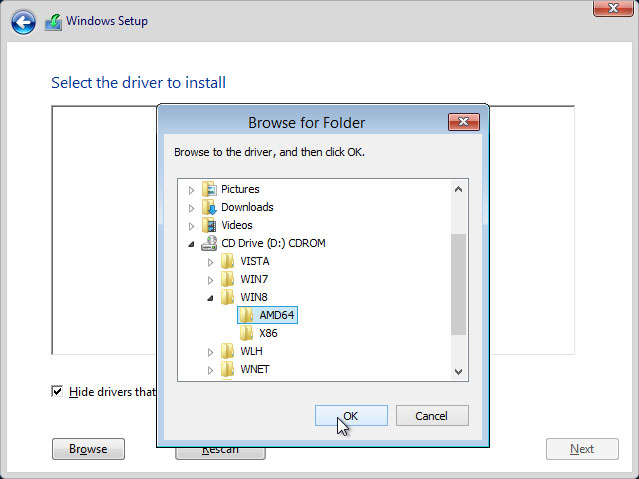The width and height of the screenshot is (639, 479).
Task: Toggle the Hide drivers checkbox
Action: tap(57, 391)
